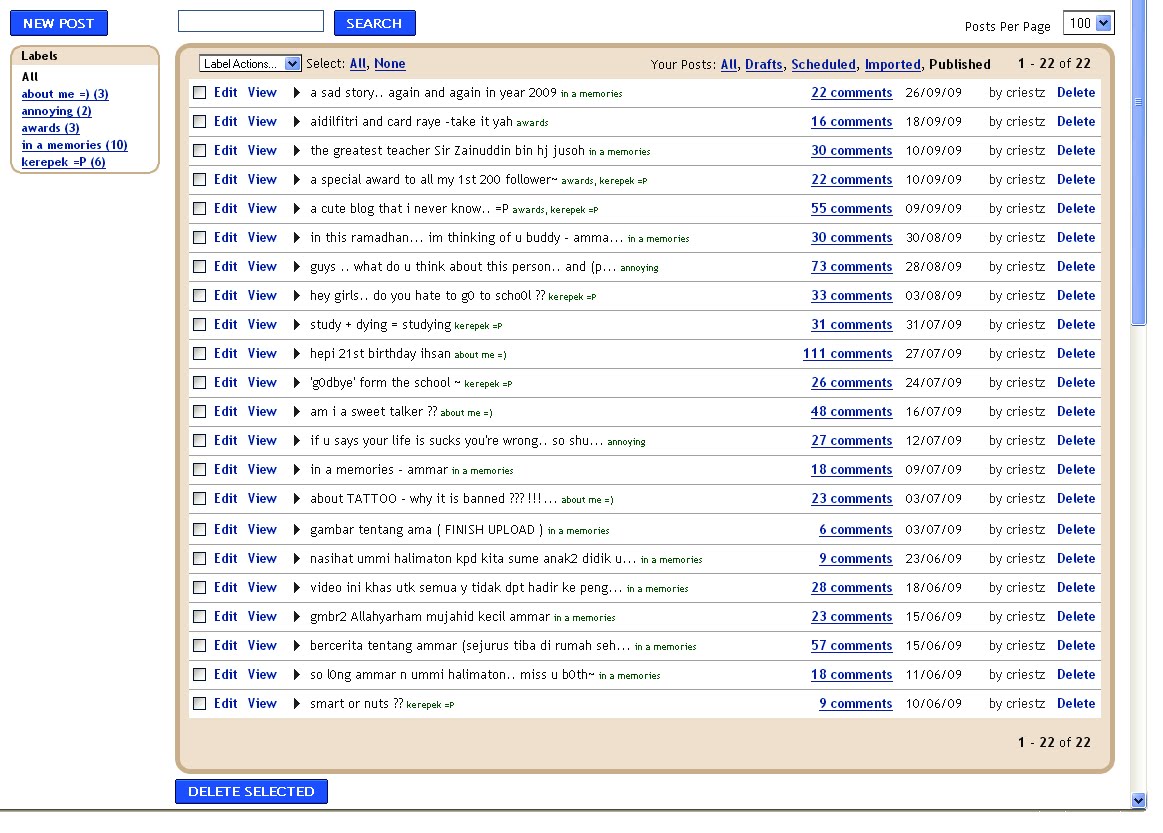
Task: Tick checkbox beside 'am i a sweet talker' post
Action: click(200, 412)
